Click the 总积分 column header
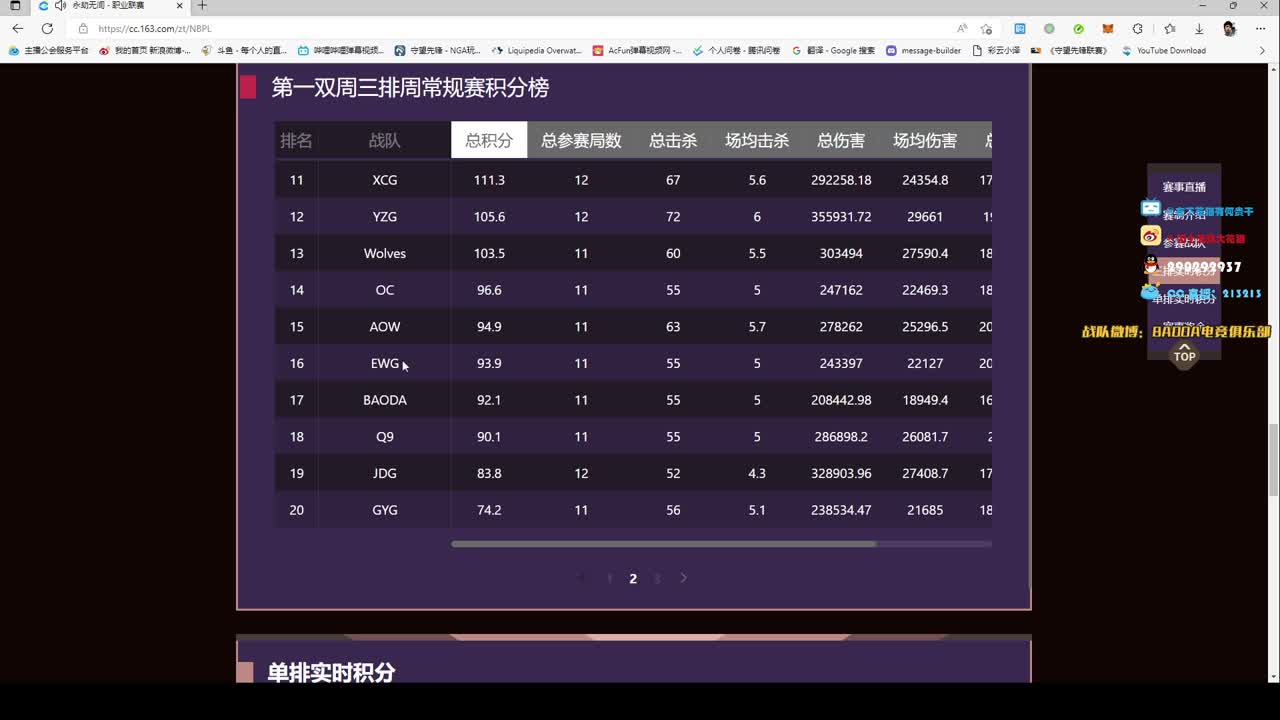Image resolution: width=1280 pixels, height=720 pixels. click(488, 140)
